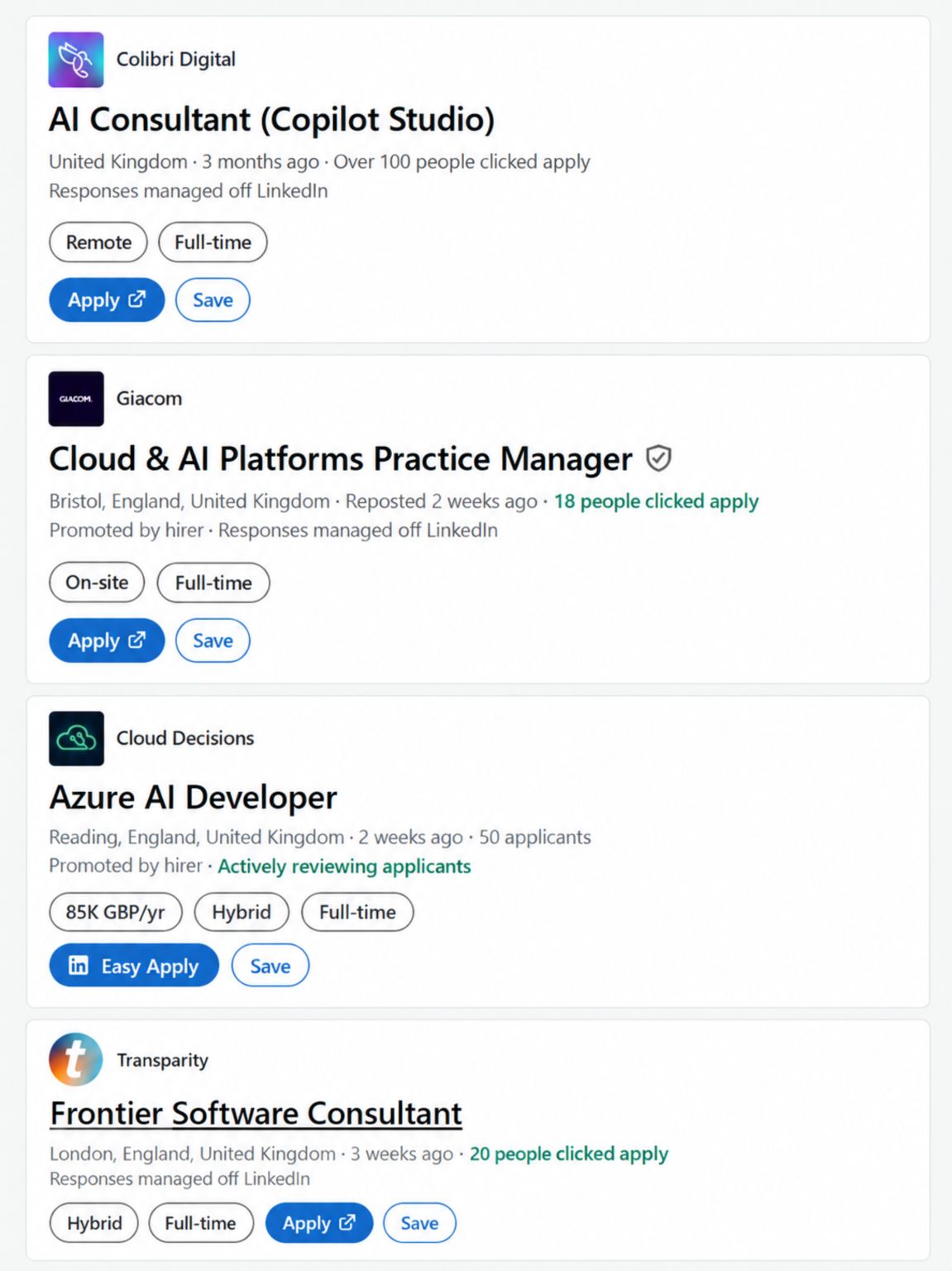Click the Remote tag on the AI Consultant job
The height and width of the screenshot is (1271, 952).
tap(98, 242)
